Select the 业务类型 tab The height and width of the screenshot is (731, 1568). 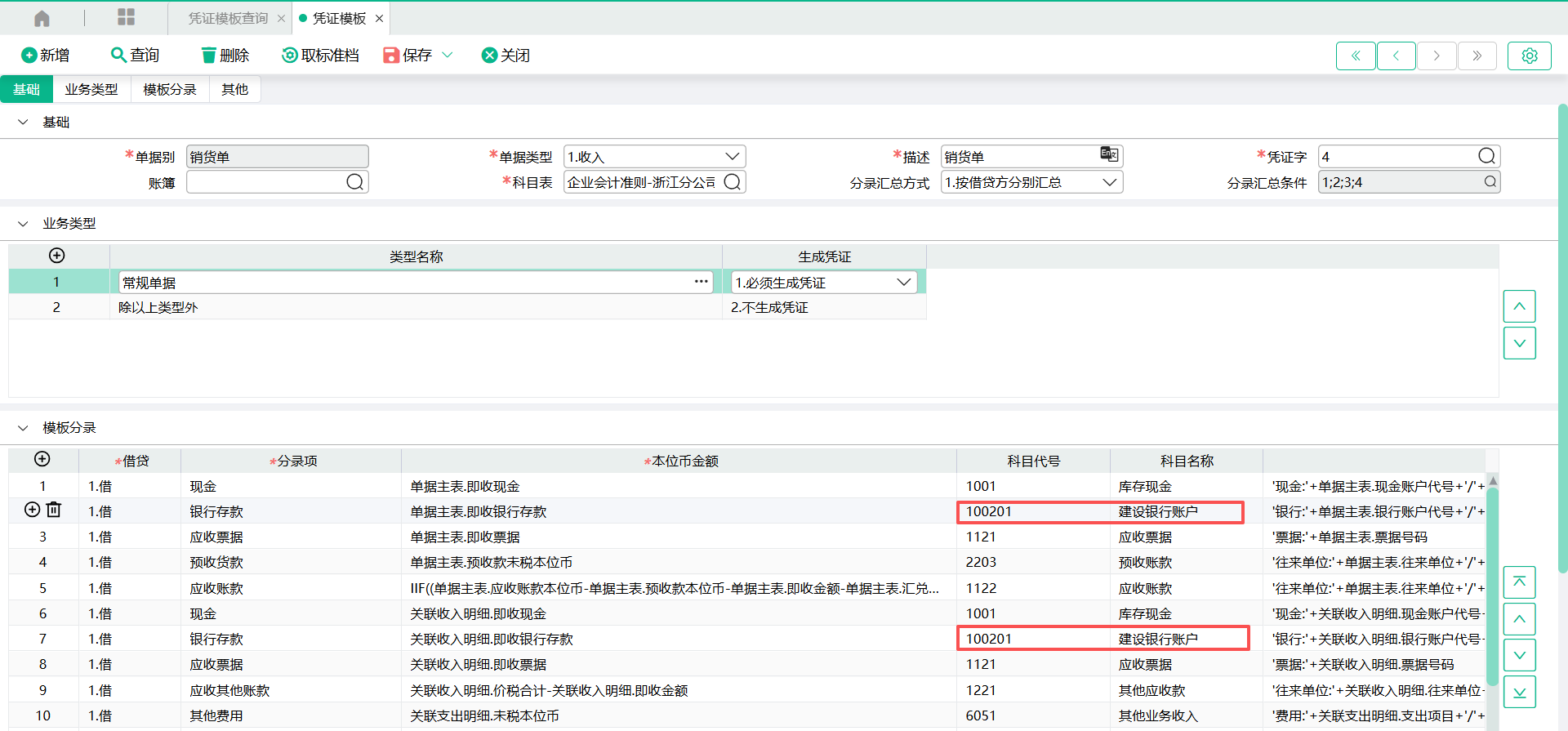click(x=91, y=89)
